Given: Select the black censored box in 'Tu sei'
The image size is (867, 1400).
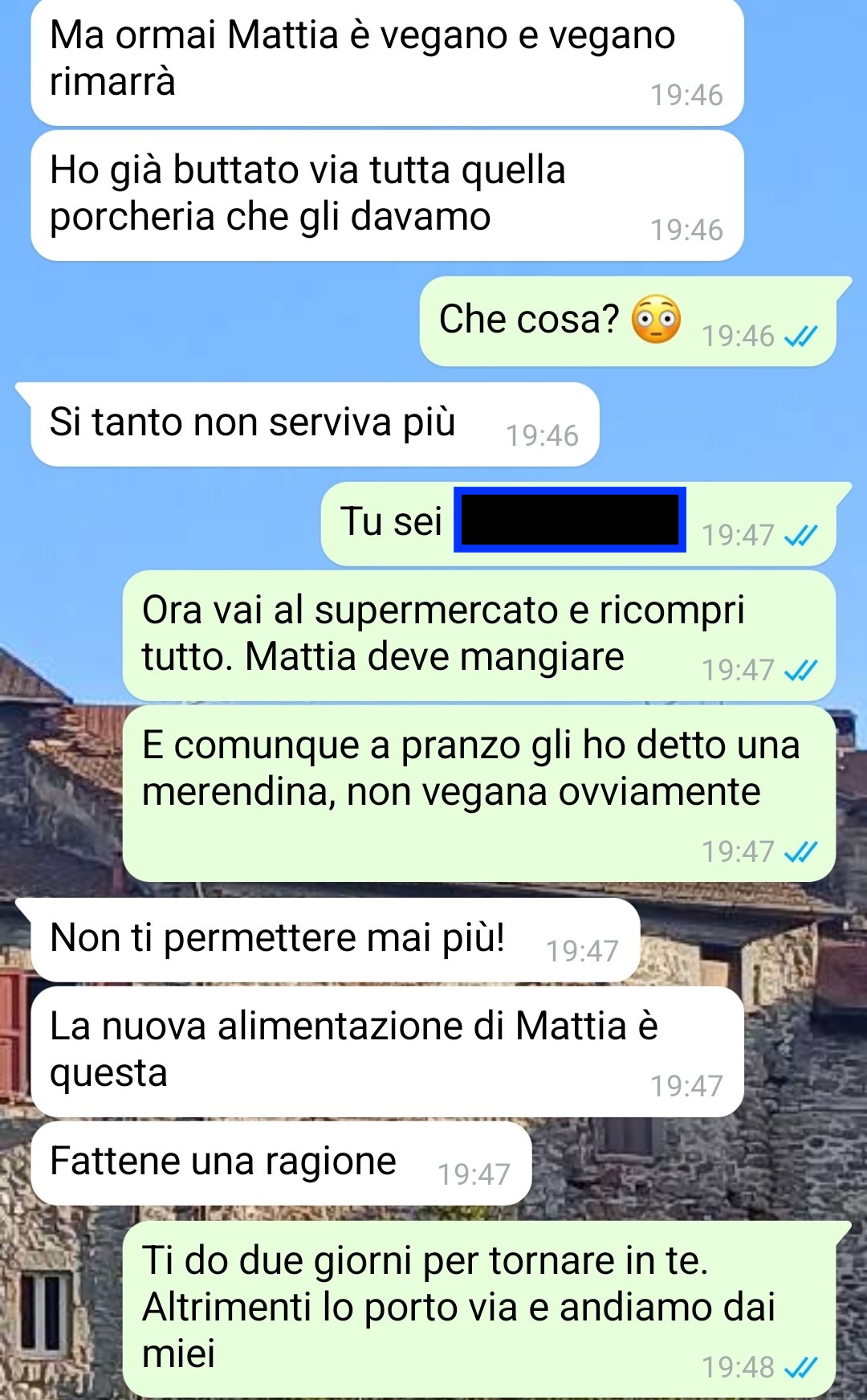Looking at the screenshot, I should [570, 520].
